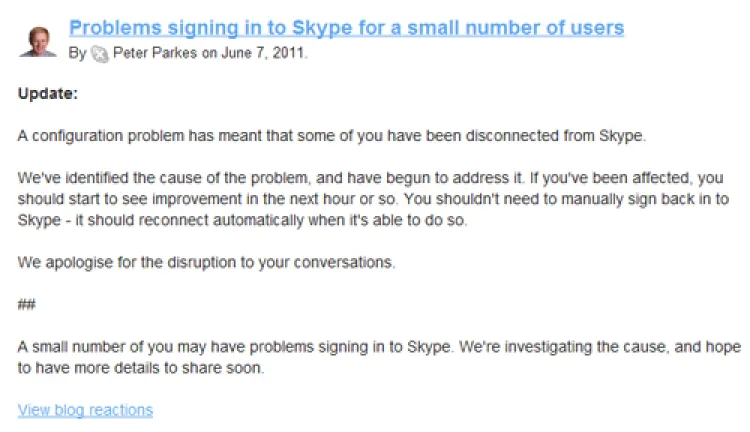Screen dimensions: 750x432
Task: Select the bold 'Update:' heading
Action: [47, 93]
